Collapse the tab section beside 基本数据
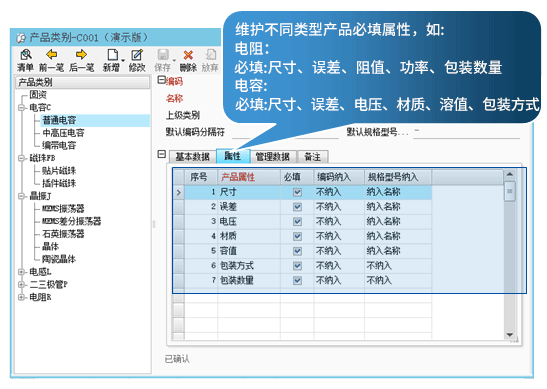Viewport: 547px width, 389px height. point(161,154)
